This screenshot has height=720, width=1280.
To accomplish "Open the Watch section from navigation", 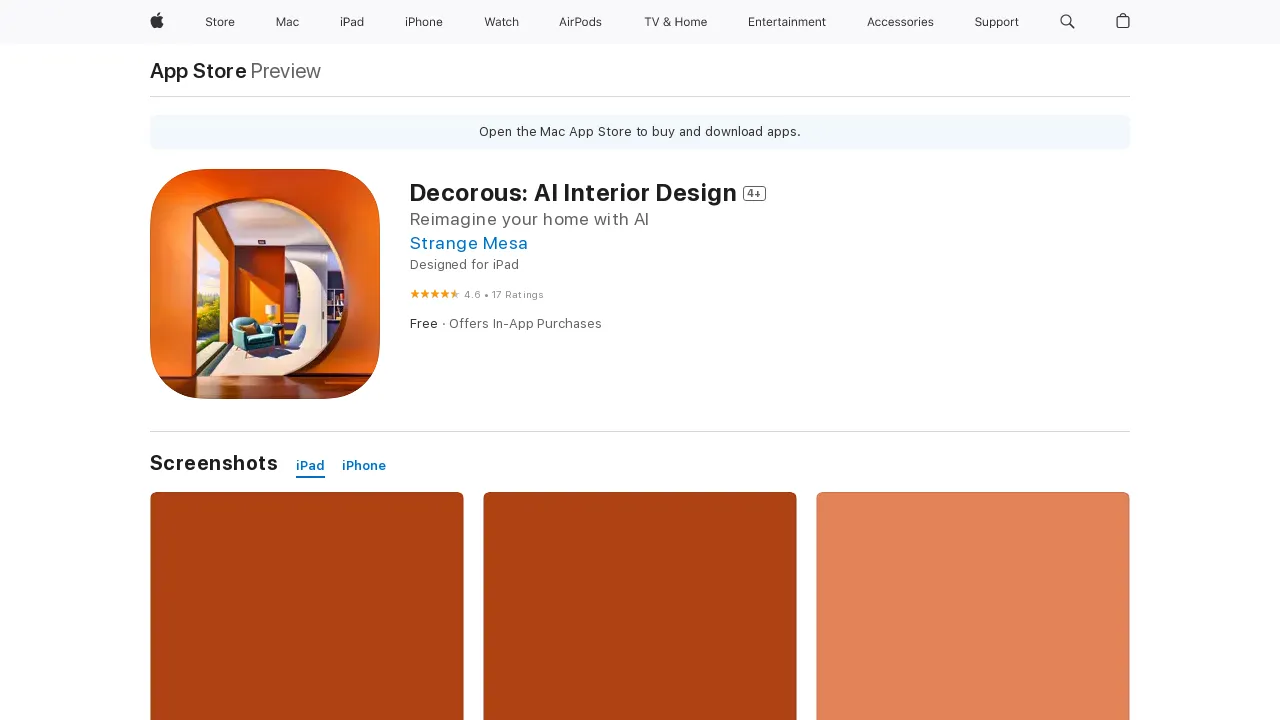I will [x=501, y=22].
